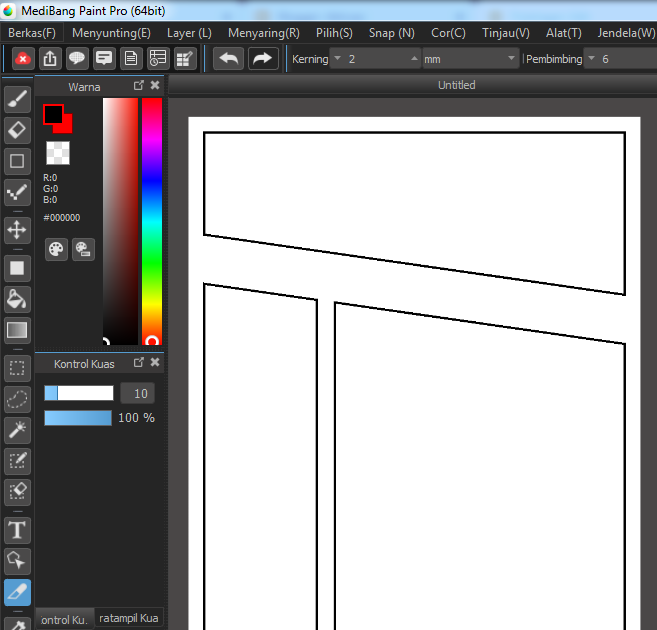Select the transparent color swatch
Image resolution: width=657 pixels, height=630 pixels.
[58, 153]
